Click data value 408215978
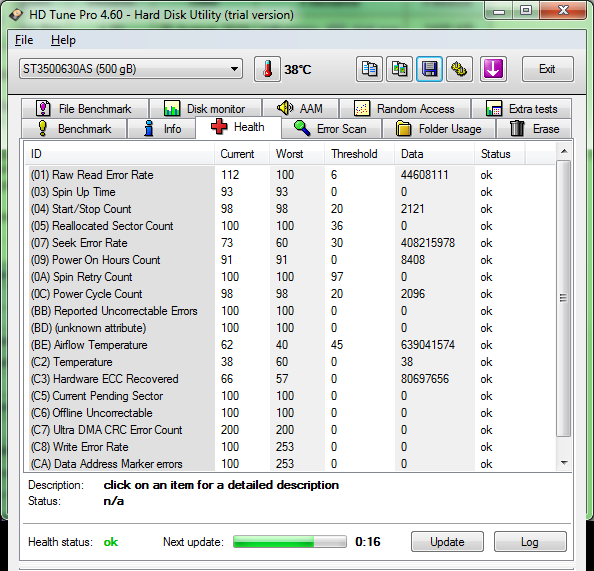The image size is (594, 571). tap(428, 243)
